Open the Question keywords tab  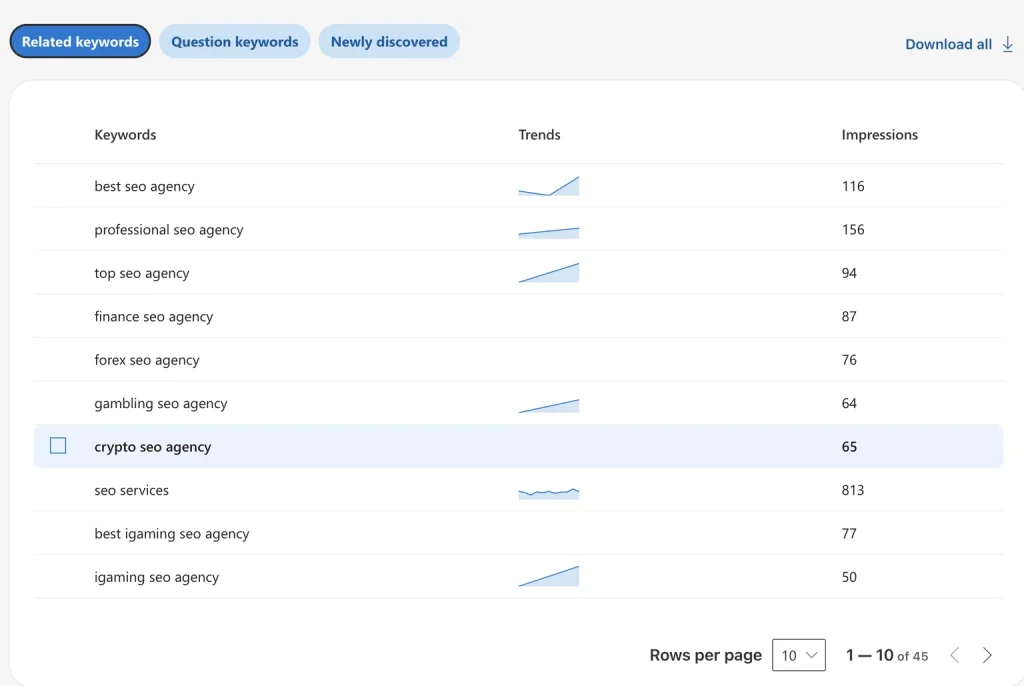coord(234,41)
